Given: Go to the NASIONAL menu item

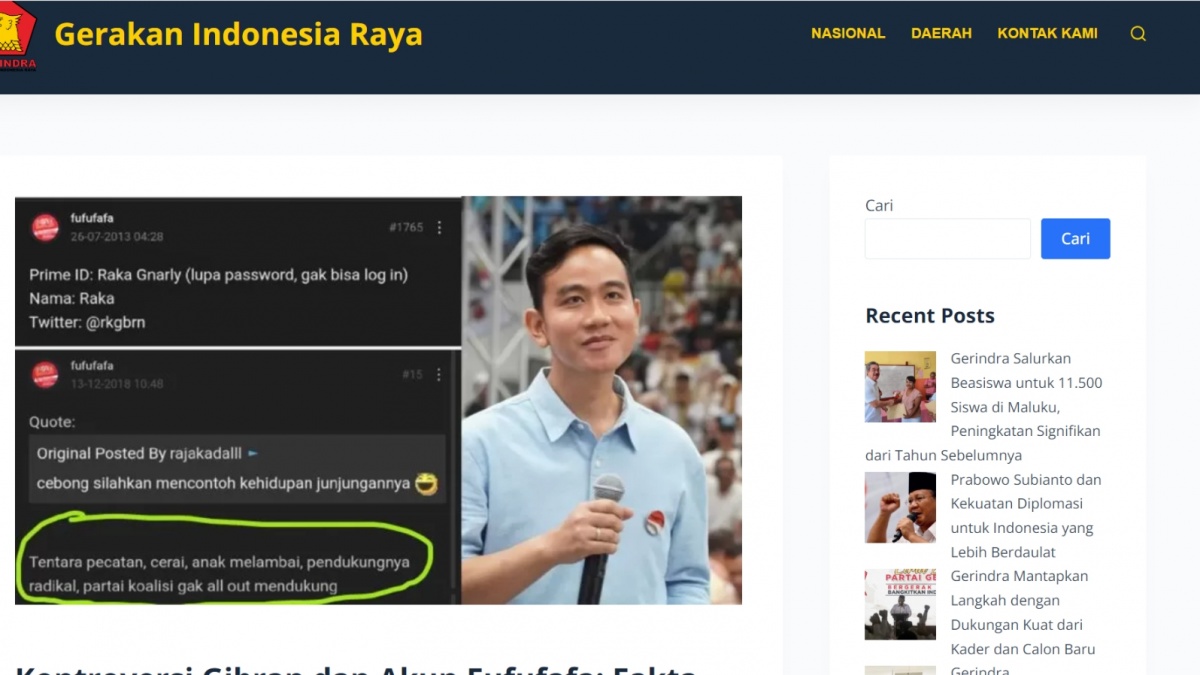Looking at the screenshot, I should click(x=848, y=33).
